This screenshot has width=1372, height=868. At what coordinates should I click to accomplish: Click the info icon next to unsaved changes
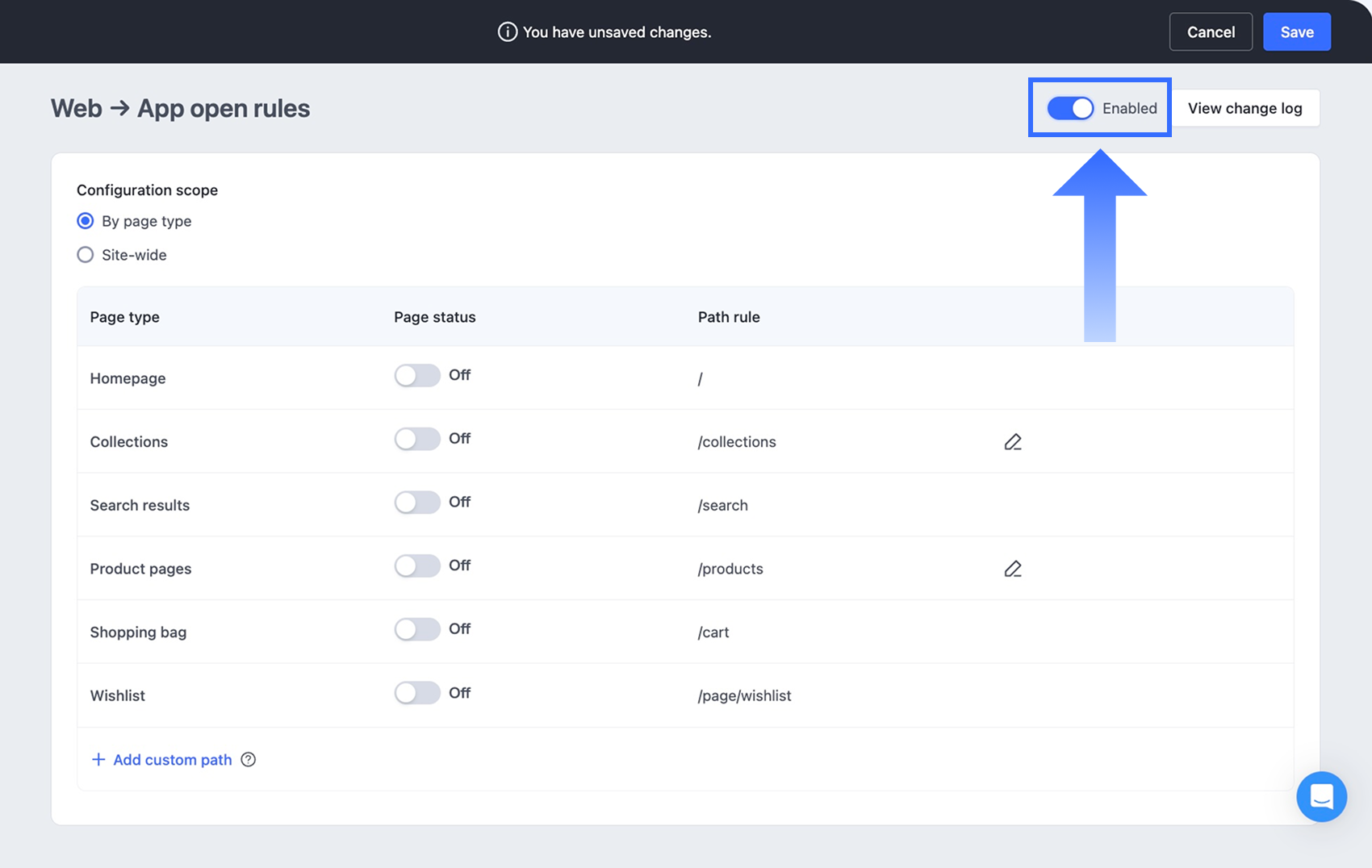pyautogui.click(x=507, y=32)
